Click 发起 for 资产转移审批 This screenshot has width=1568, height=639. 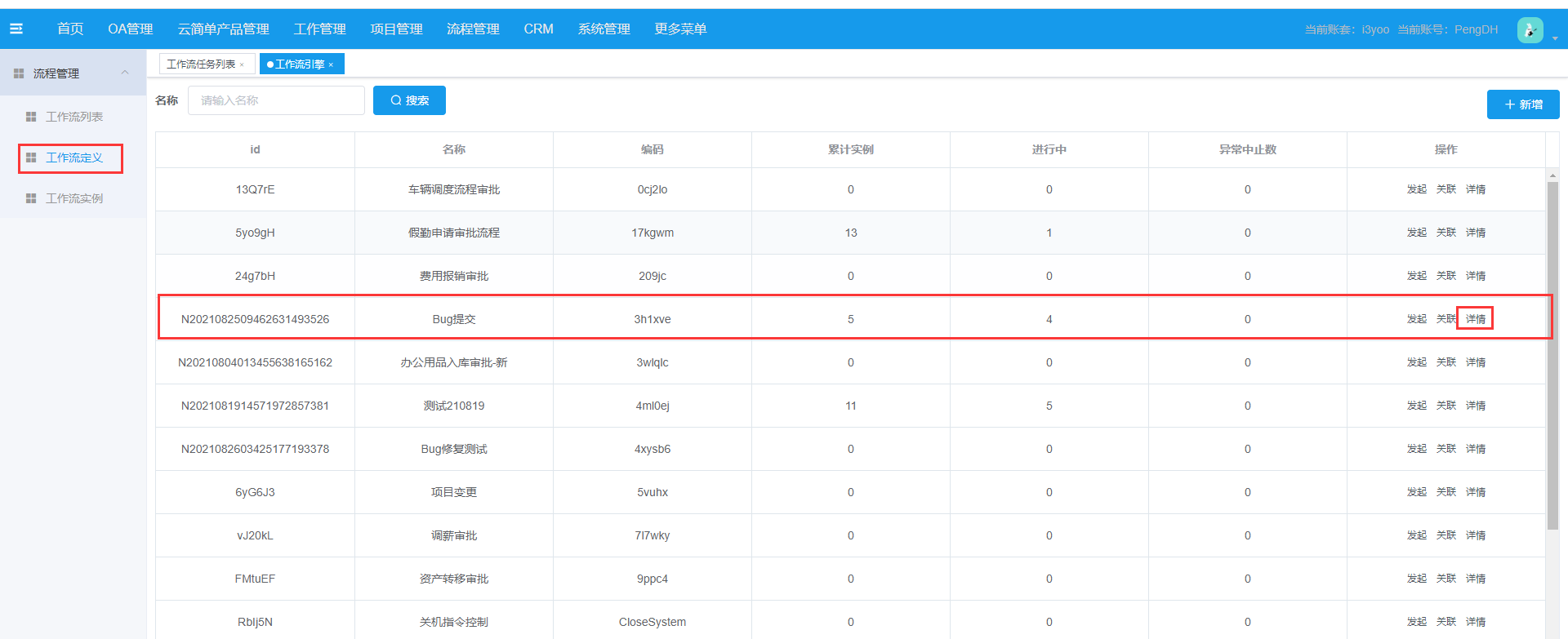pyautogui.click(x=1417, y=579)
